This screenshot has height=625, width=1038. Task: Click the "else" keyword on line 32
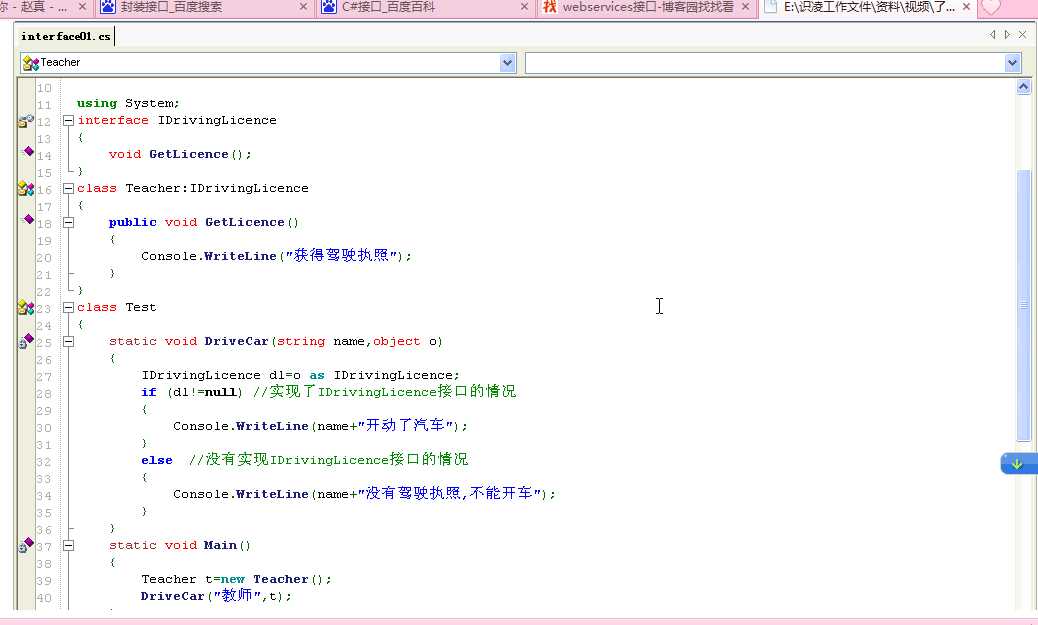pyautogui.click(x=157, y=460)
